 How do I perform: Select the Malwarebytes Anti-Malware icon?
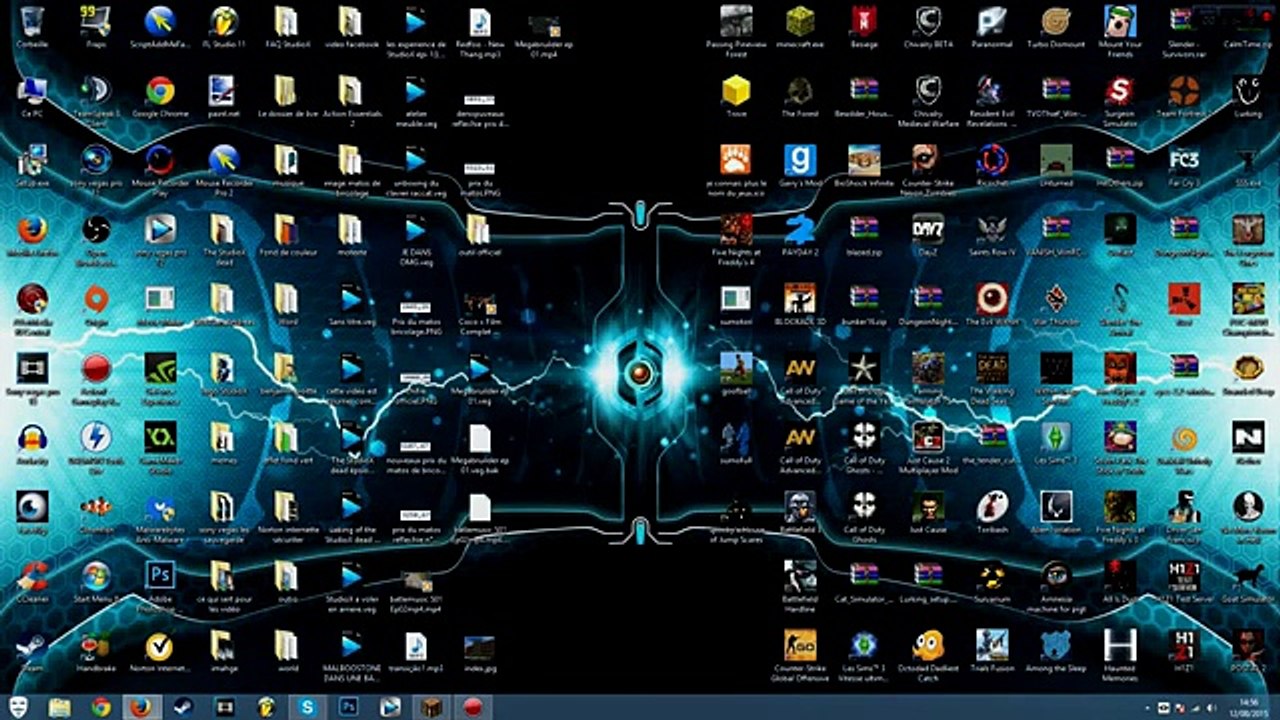click(160, 507)
